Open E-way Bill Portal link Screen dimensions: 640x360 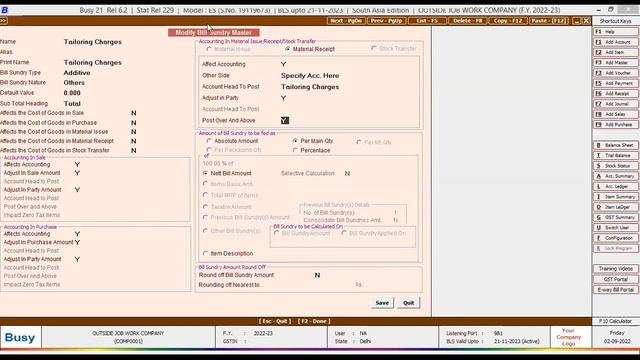(x=616, y=289)
